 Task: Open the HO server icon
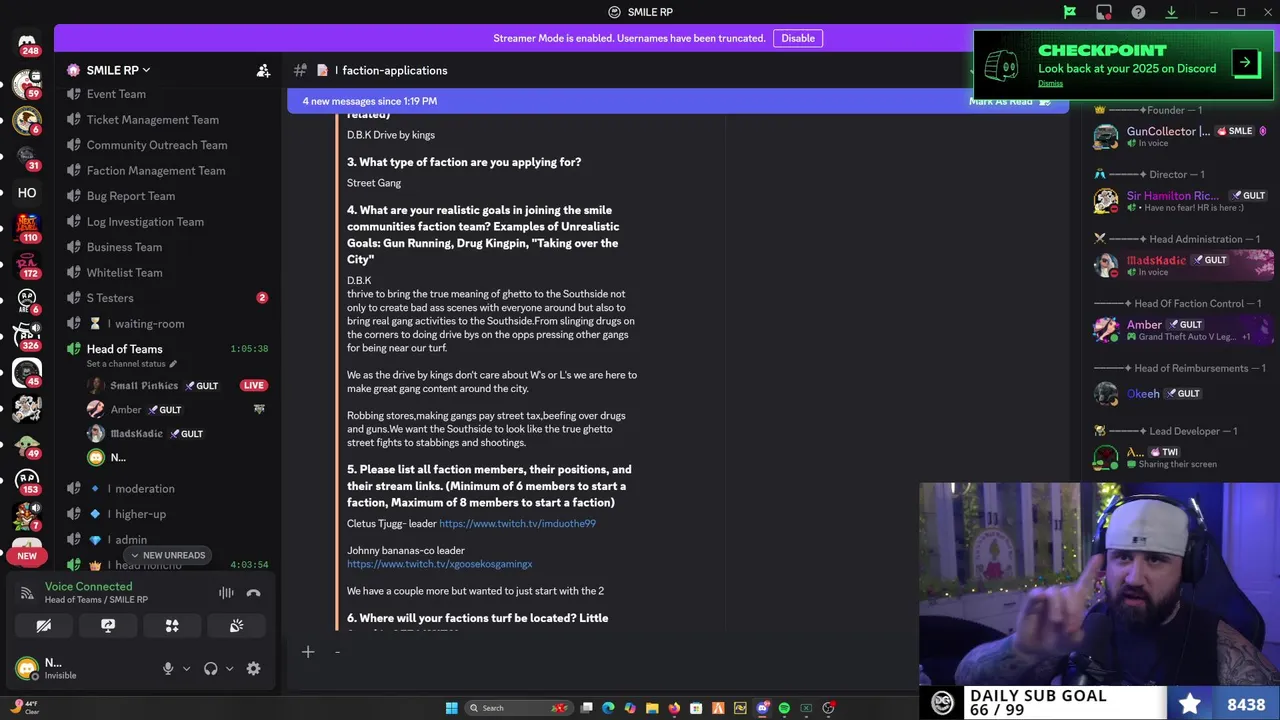[27, 193]
